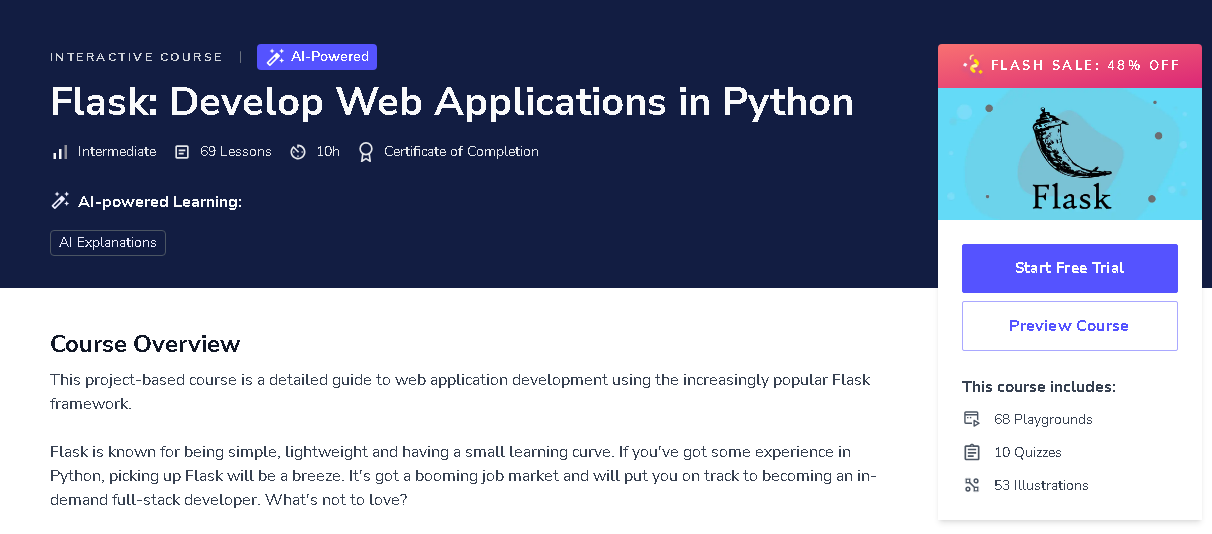Click the 69 Lessons text

tap(235, 152)
